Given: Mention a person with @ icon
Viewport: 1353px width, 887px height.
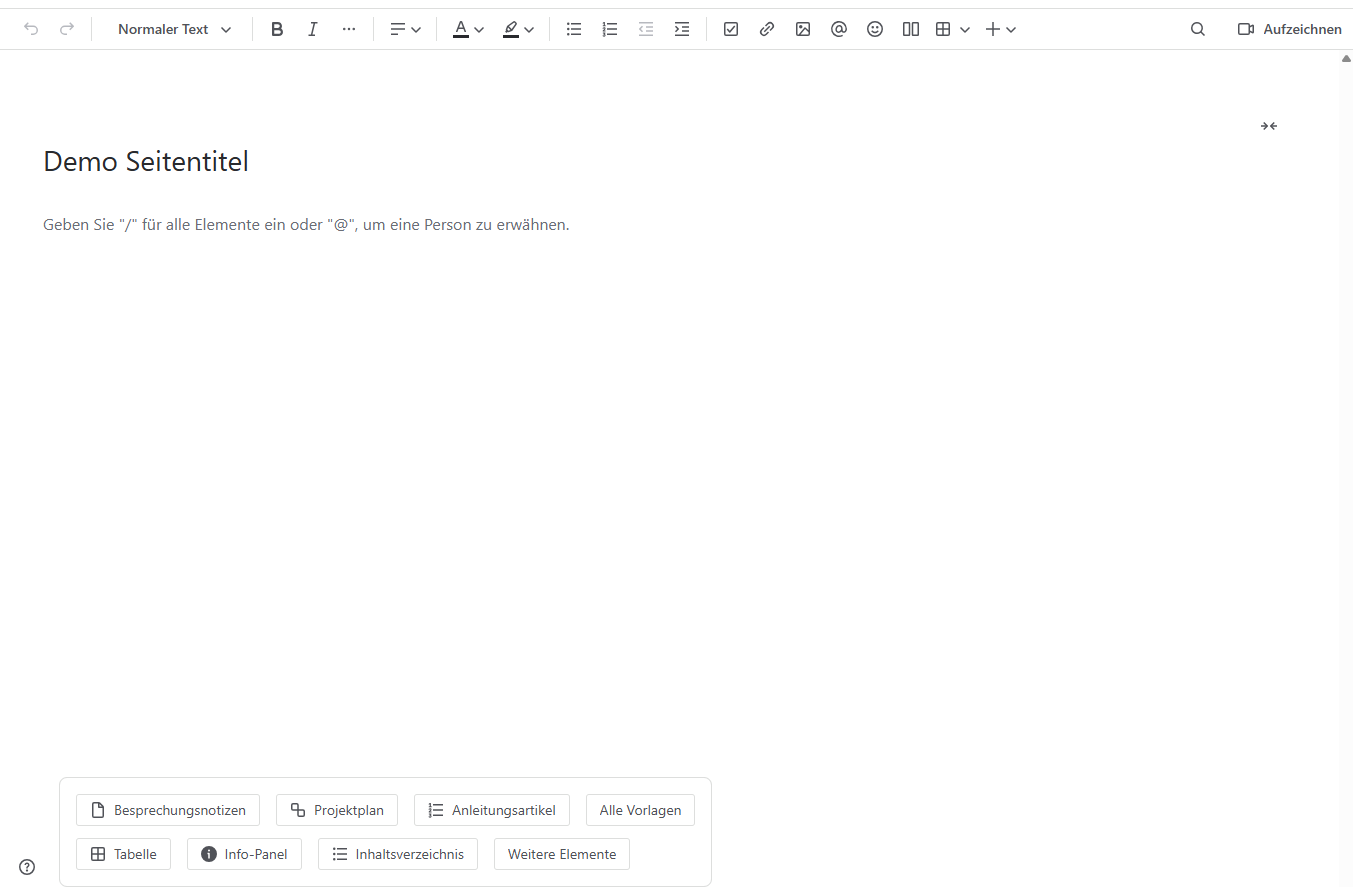Looking at the screenshot, I should [x=839, y=29].
